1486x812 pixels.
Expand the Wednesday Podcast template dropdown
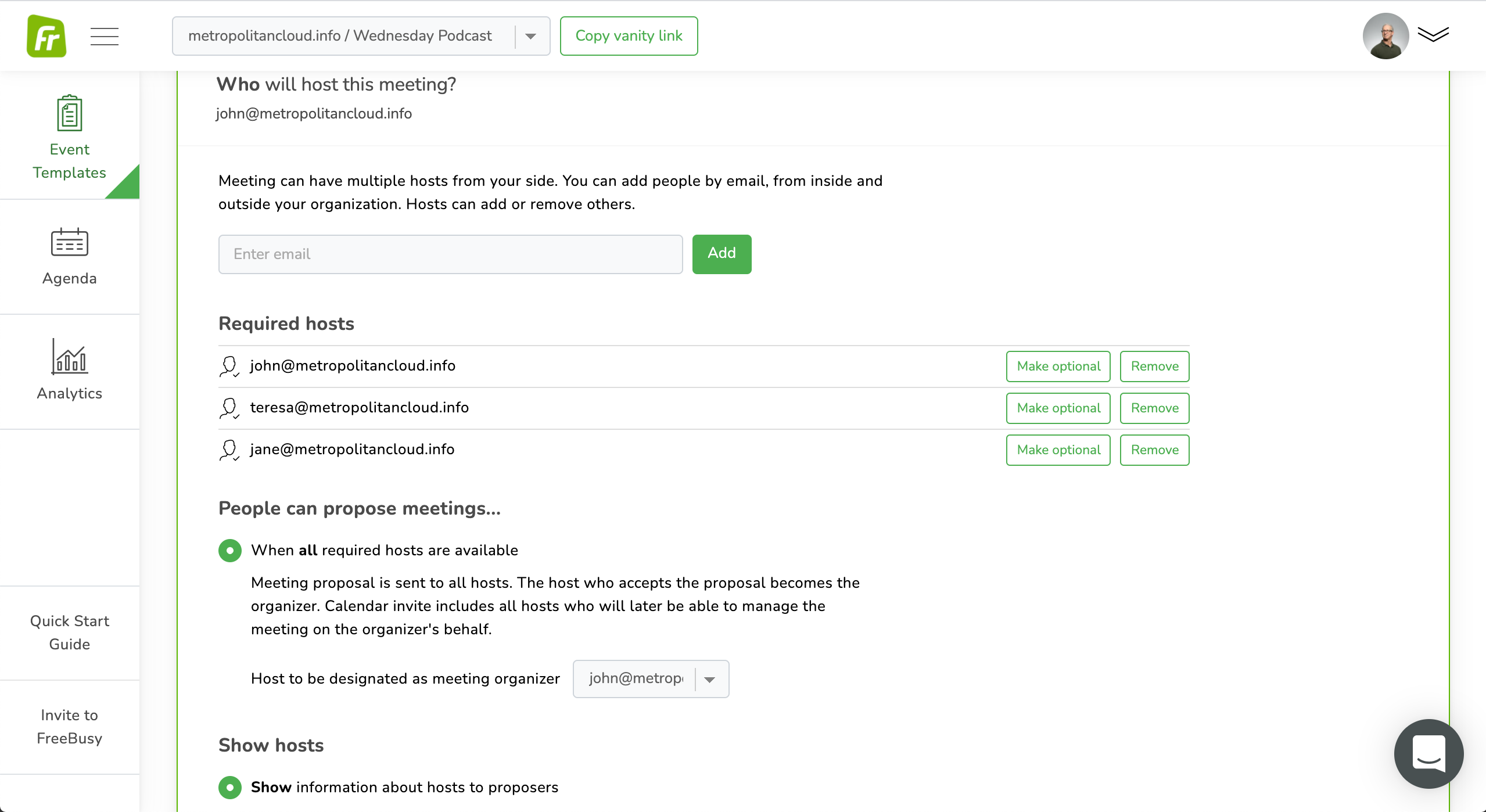coord(530,36)
